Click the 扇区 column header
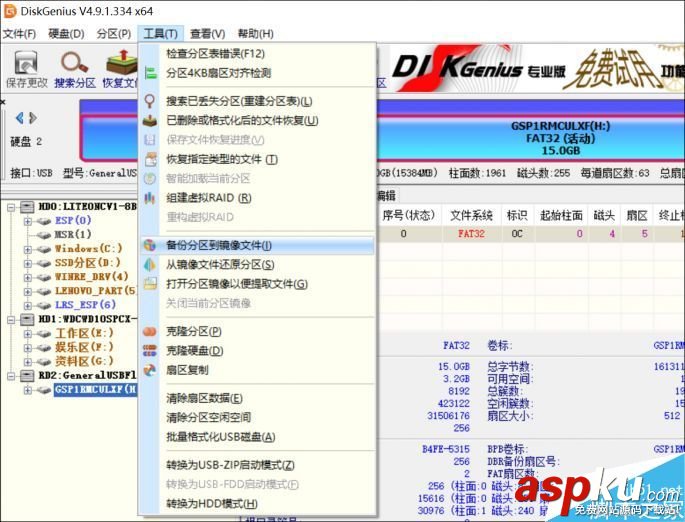 [x=637, y=215]
